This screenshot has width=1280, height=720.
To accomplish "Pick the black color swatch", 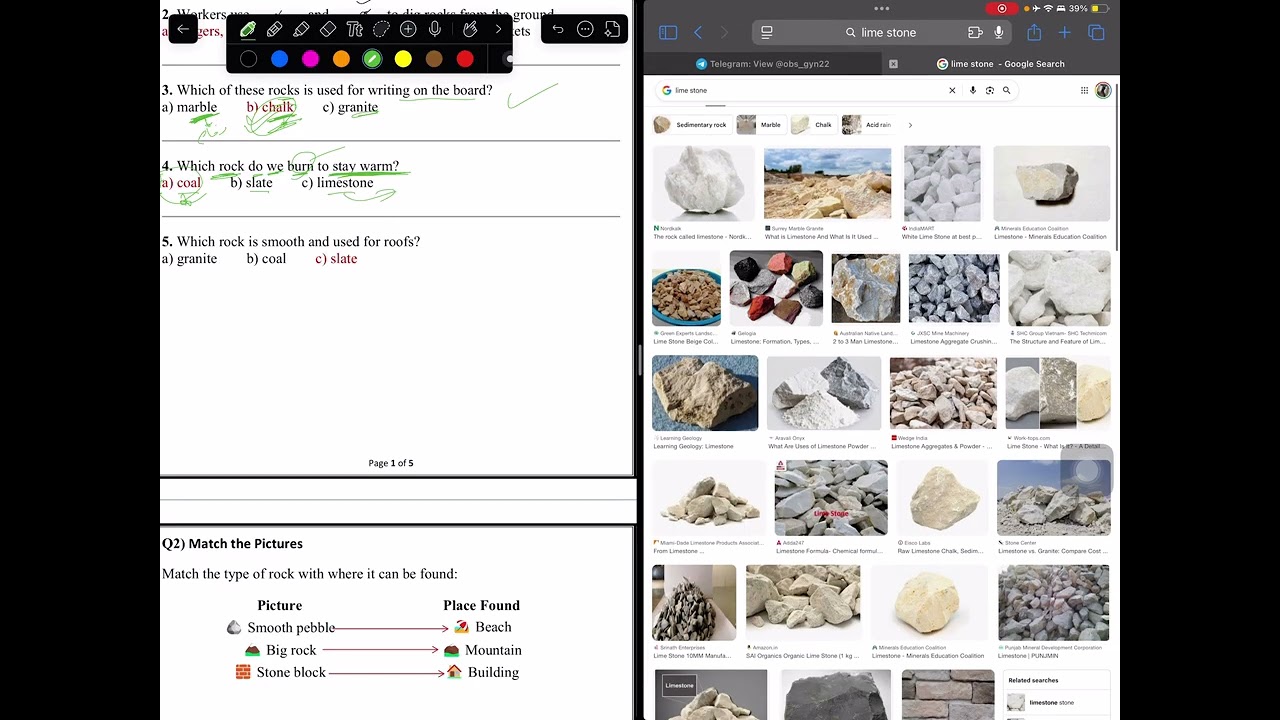I will click(248, 60).
